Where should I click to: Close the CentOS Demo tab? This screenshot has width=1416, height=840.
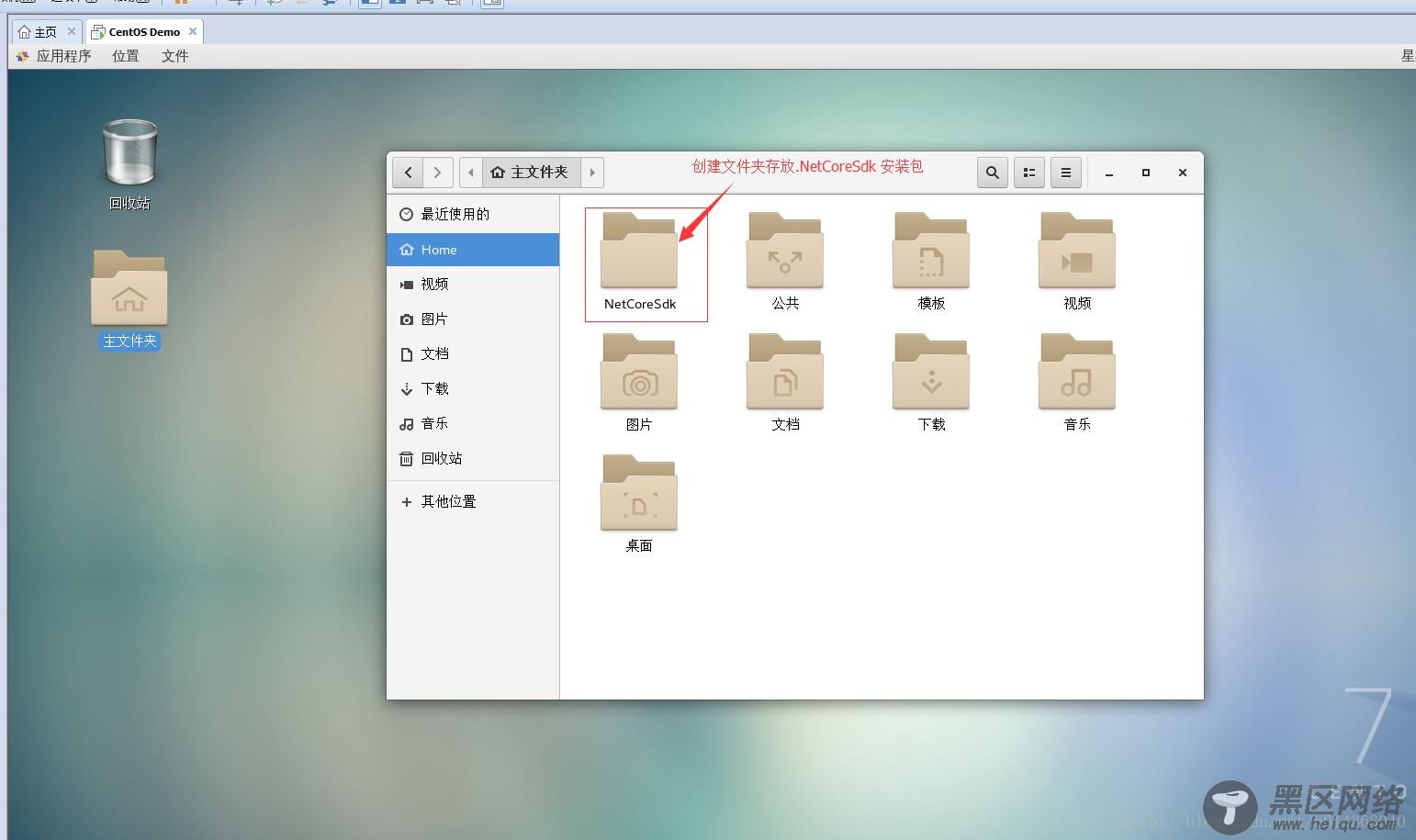tap(193, 31)
